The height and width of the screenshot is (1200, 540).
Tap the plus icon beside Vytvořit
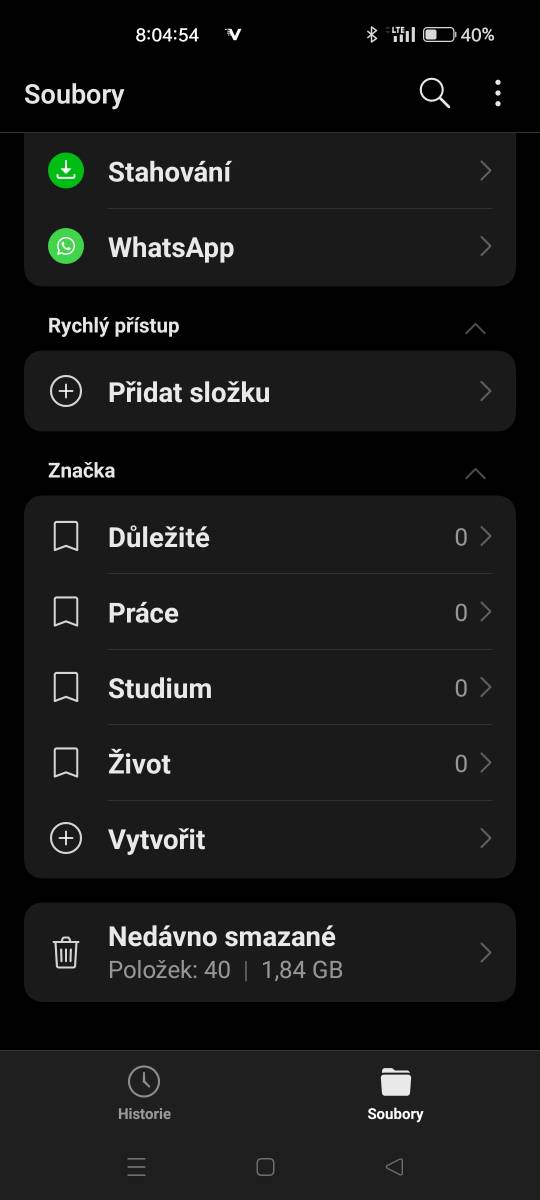coord(66,839)
